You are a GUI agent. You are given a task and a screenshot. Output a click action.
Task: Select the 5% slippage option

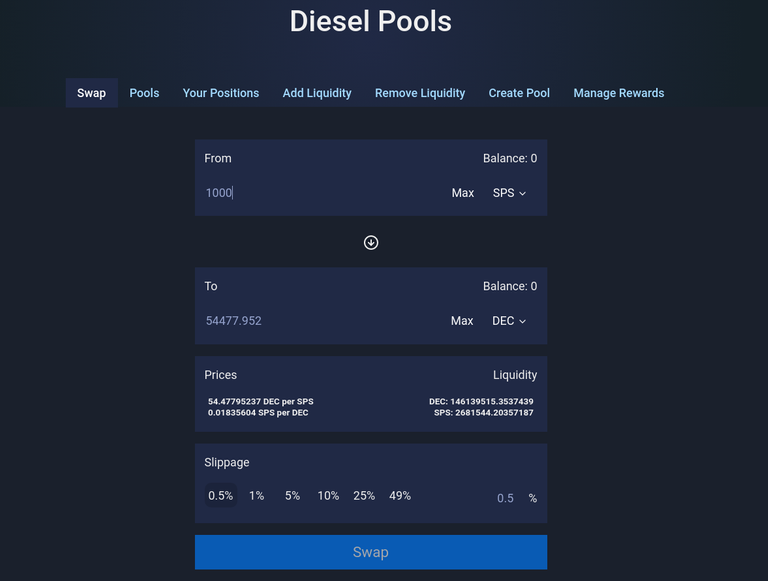pyautogui.click(x=292, y=496)
